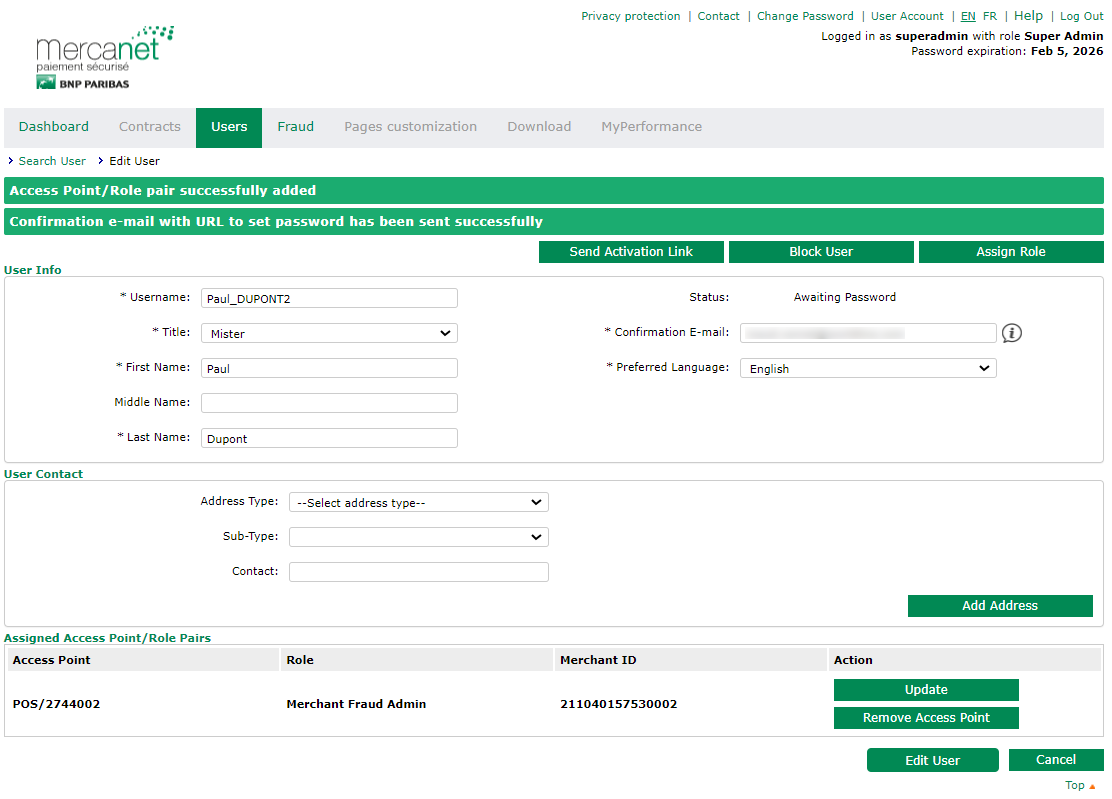Screen dimensions: 1112x799
Task: Remove the POS/2744002 access point
Action: tap(925, 718)
